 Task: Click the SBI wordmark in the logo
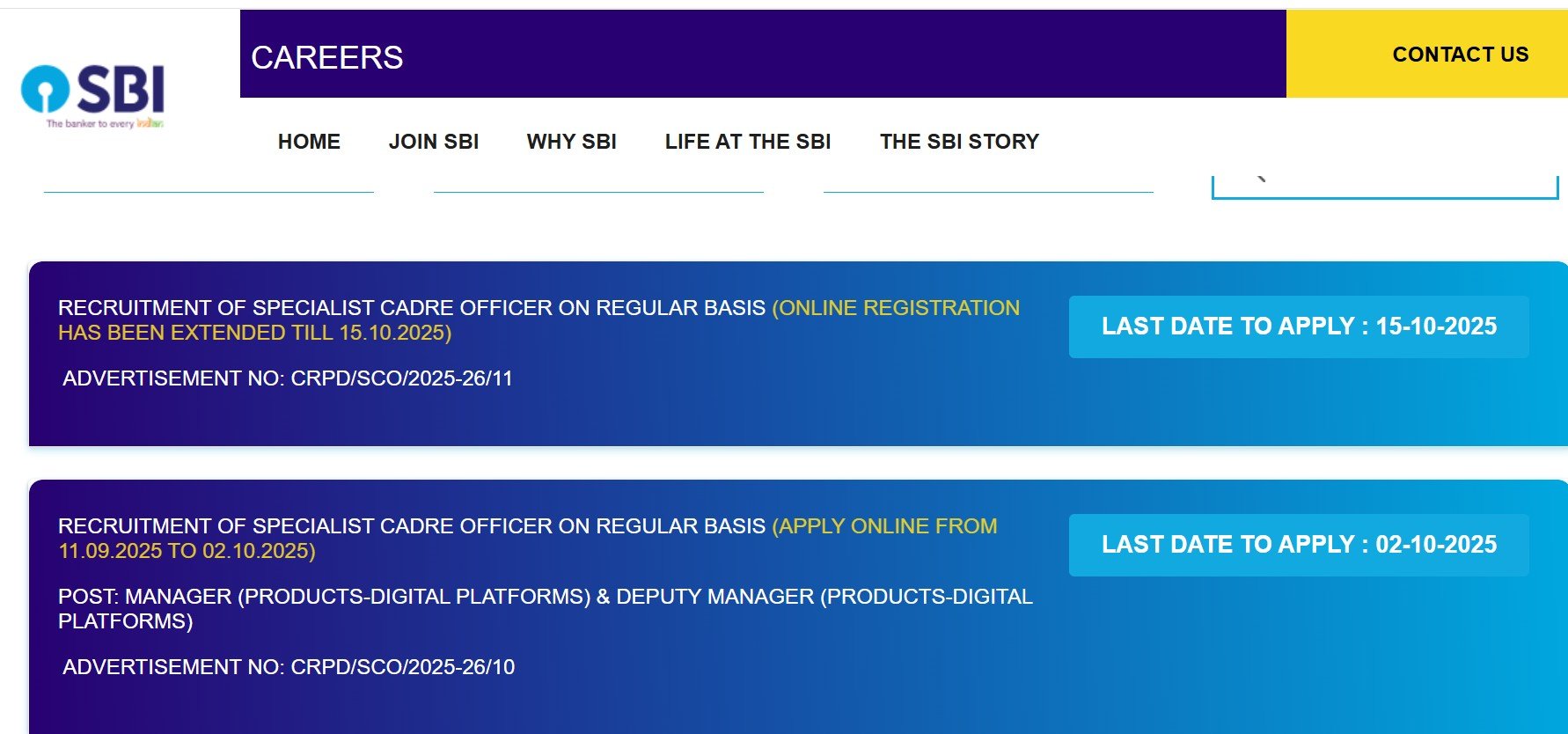pyautogui.click(x=121, y=89)
